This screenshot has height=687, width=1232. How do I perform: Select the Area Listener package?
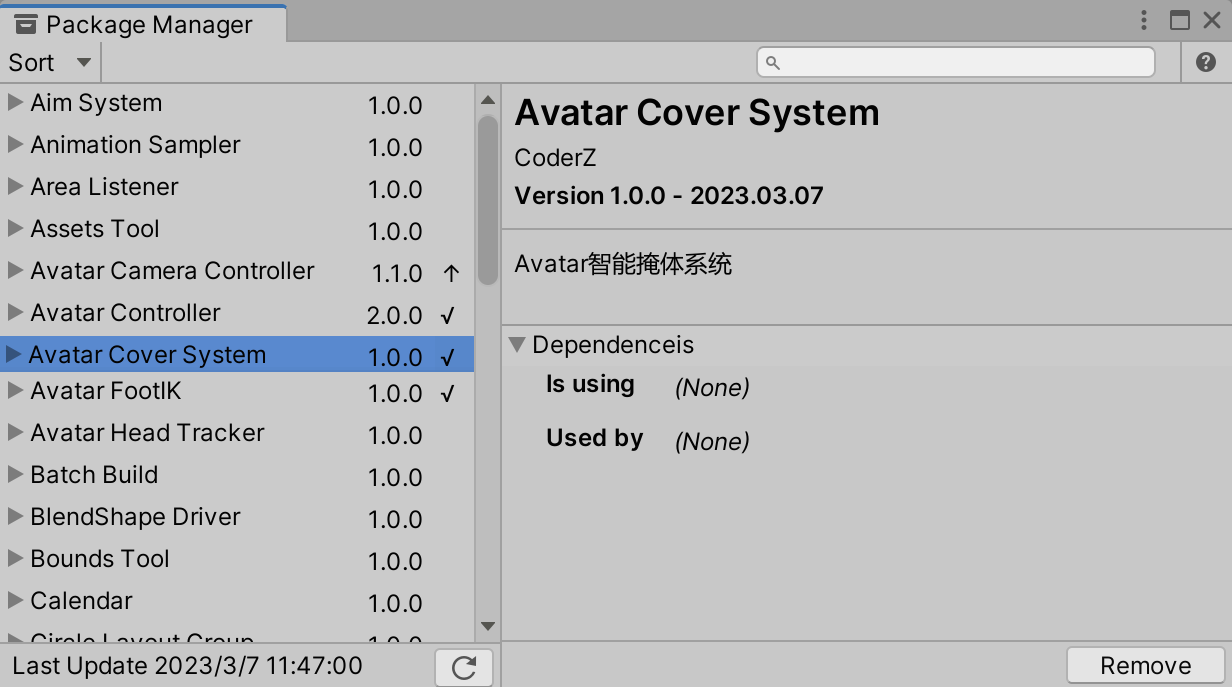[x=237, y=188]
